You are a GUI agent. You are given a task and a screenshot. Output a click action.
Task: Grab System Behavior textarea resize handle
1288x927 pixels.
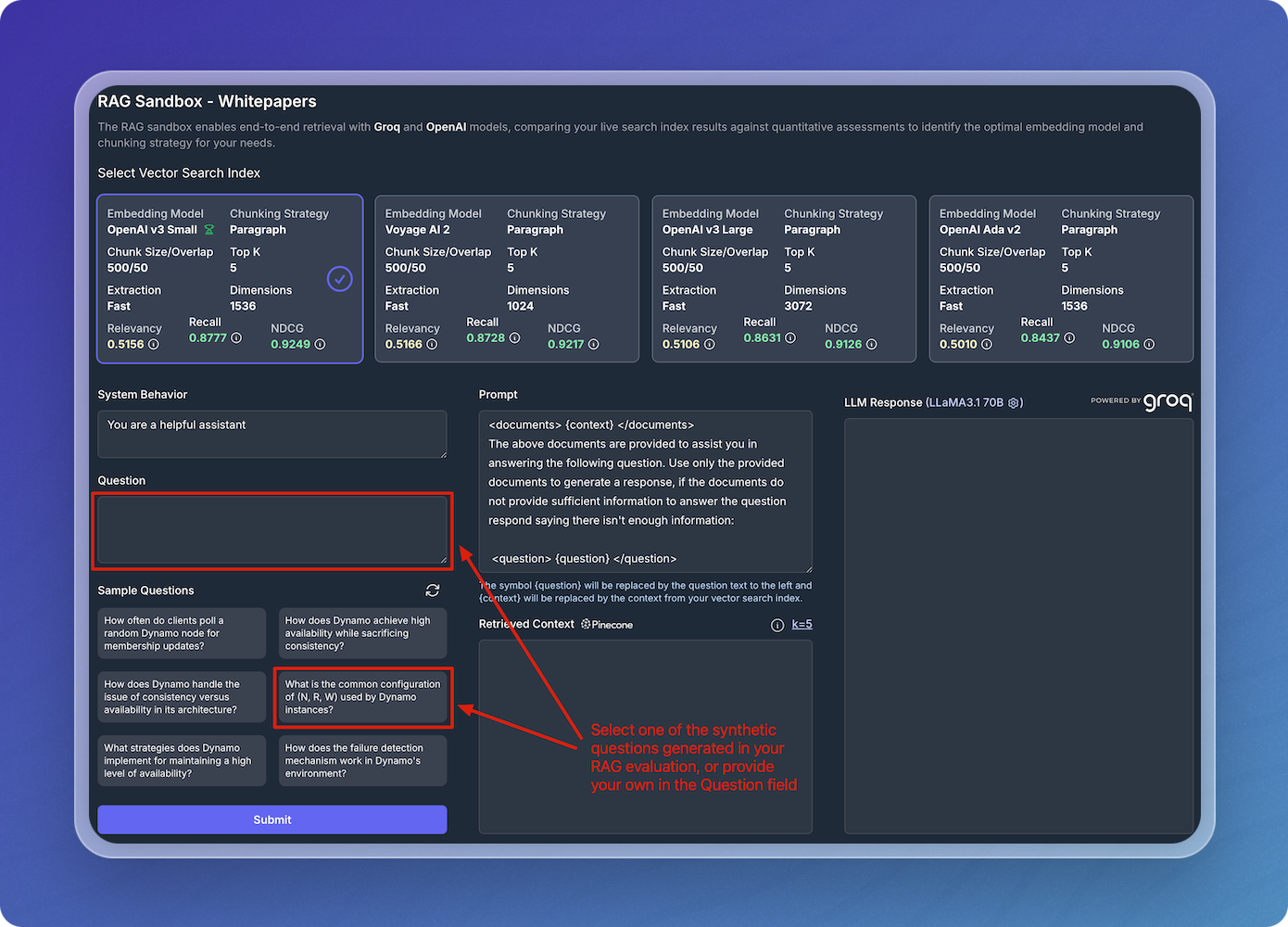coord(443,453)
